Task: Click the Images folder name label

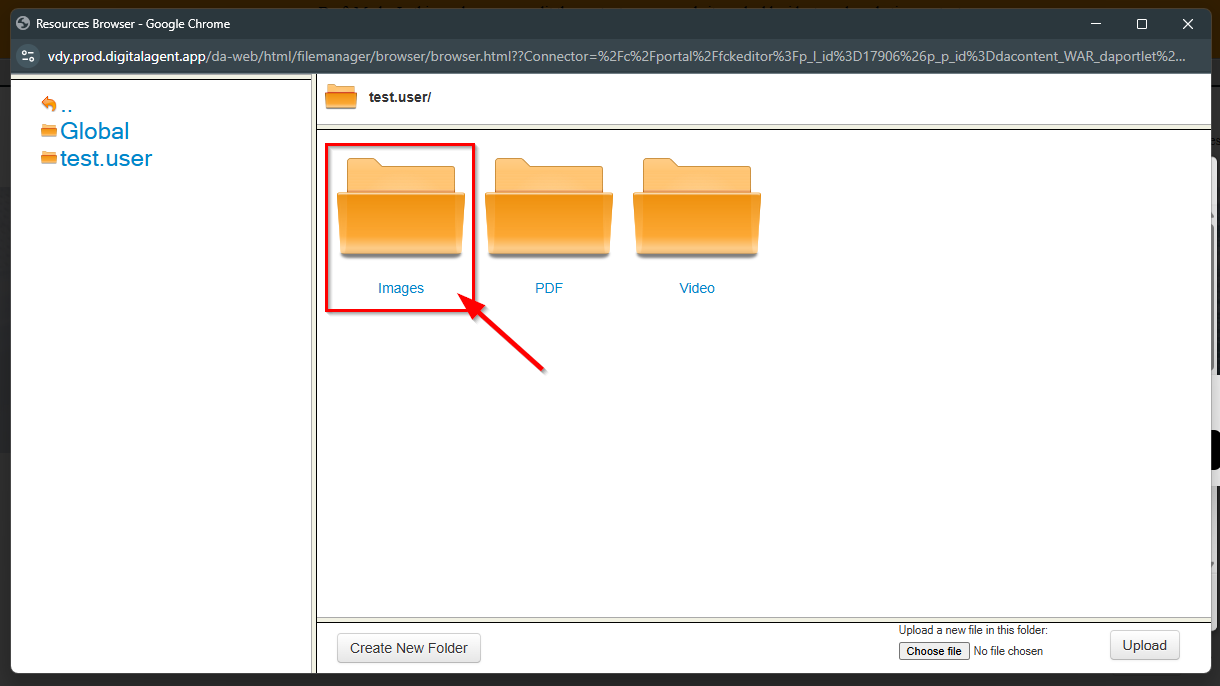Action: click(x=401, y=288)
